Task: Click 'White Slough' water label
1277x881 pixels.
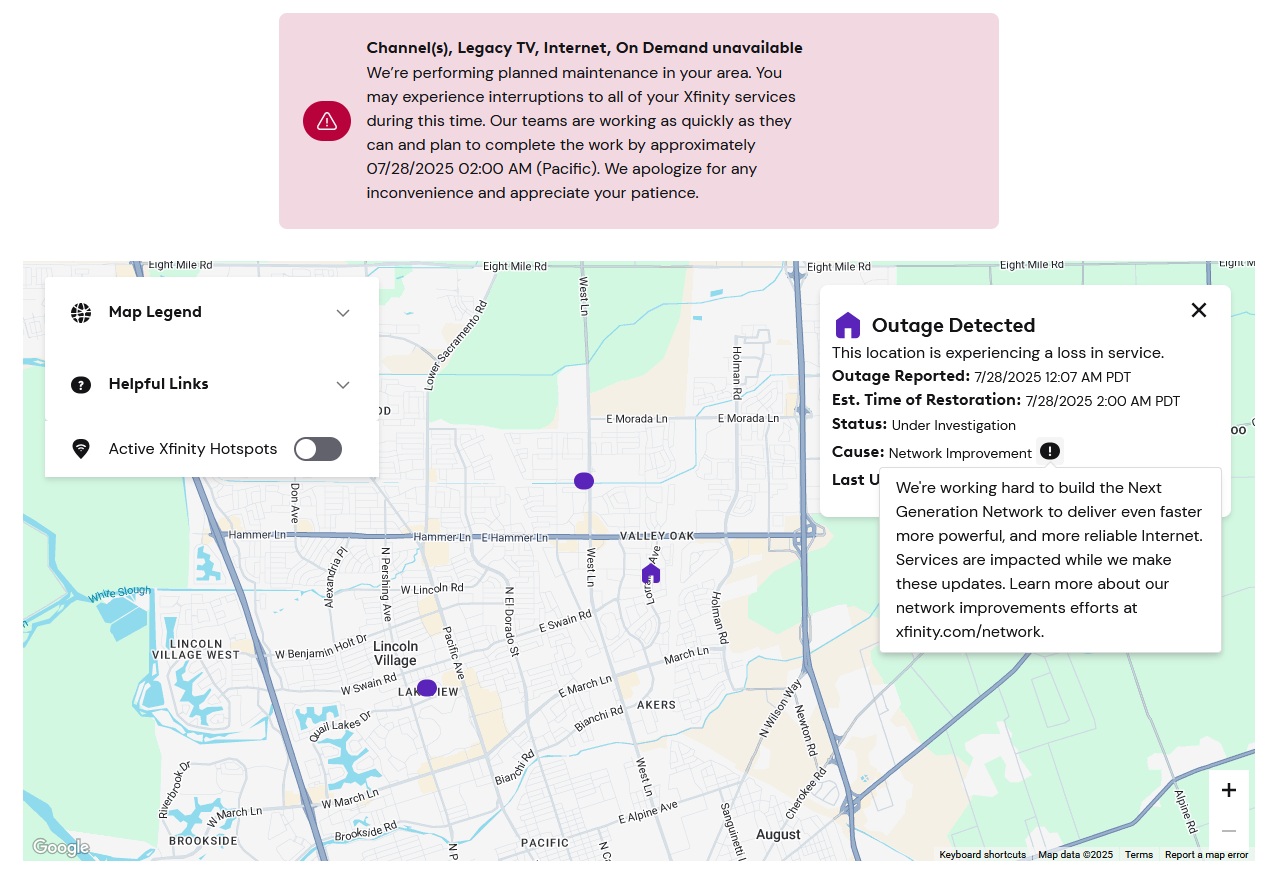Action: click(119, 594)
